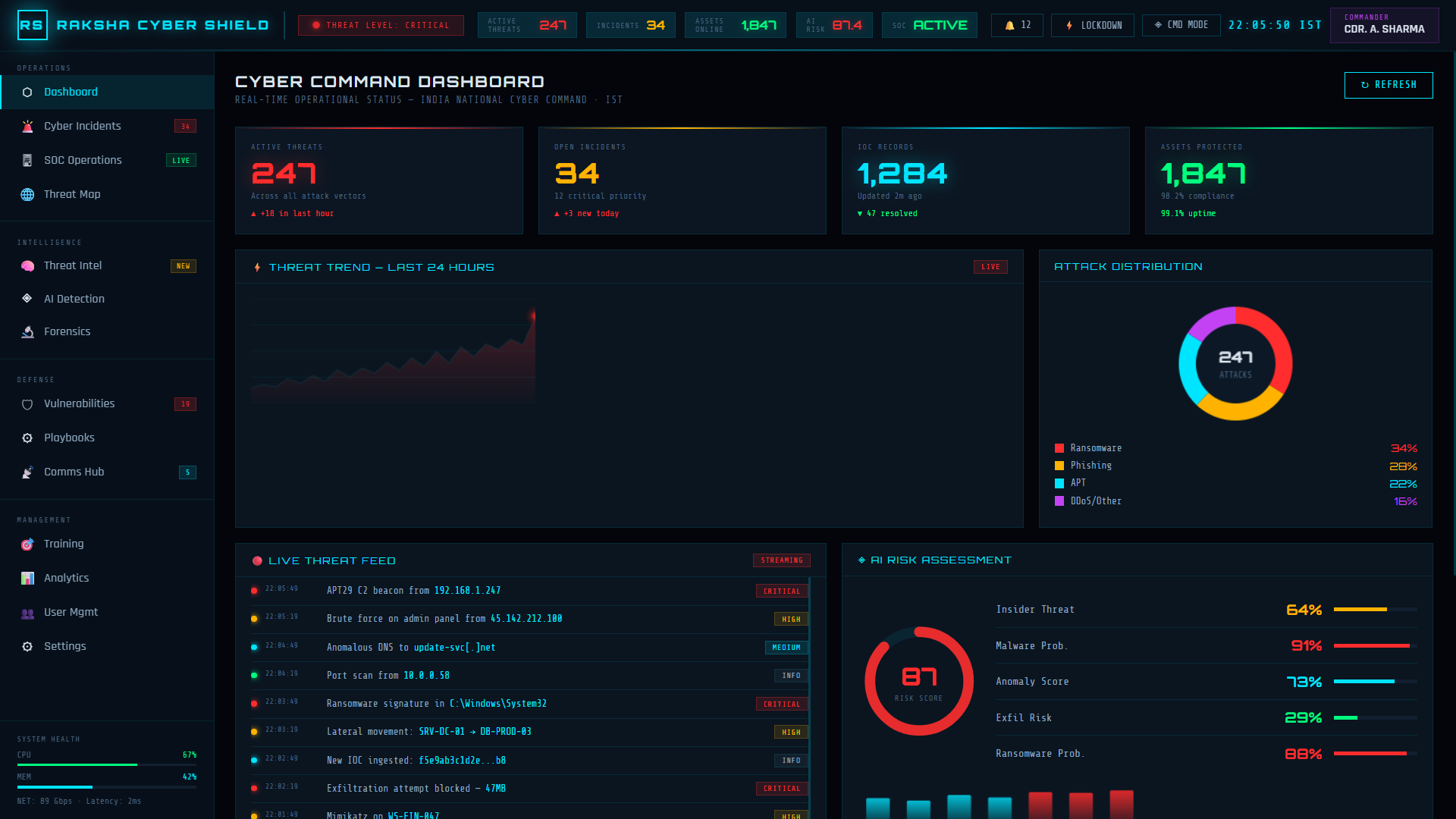Viewport: 1456px width, 819px height.
Task: Open notifications bell showing 12
Action: [x=1017, y=25]
